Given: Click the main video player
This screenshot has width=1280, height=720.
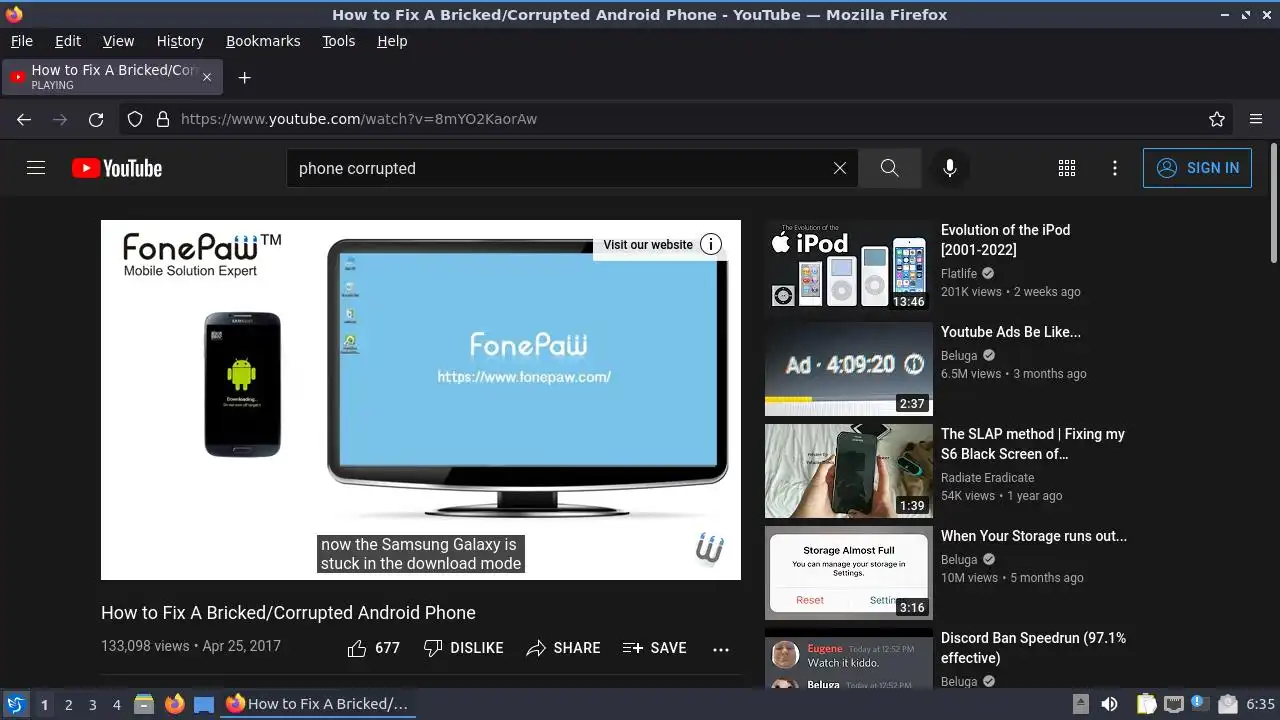Looking at the screenshot, I should click(x=421, y=400).
